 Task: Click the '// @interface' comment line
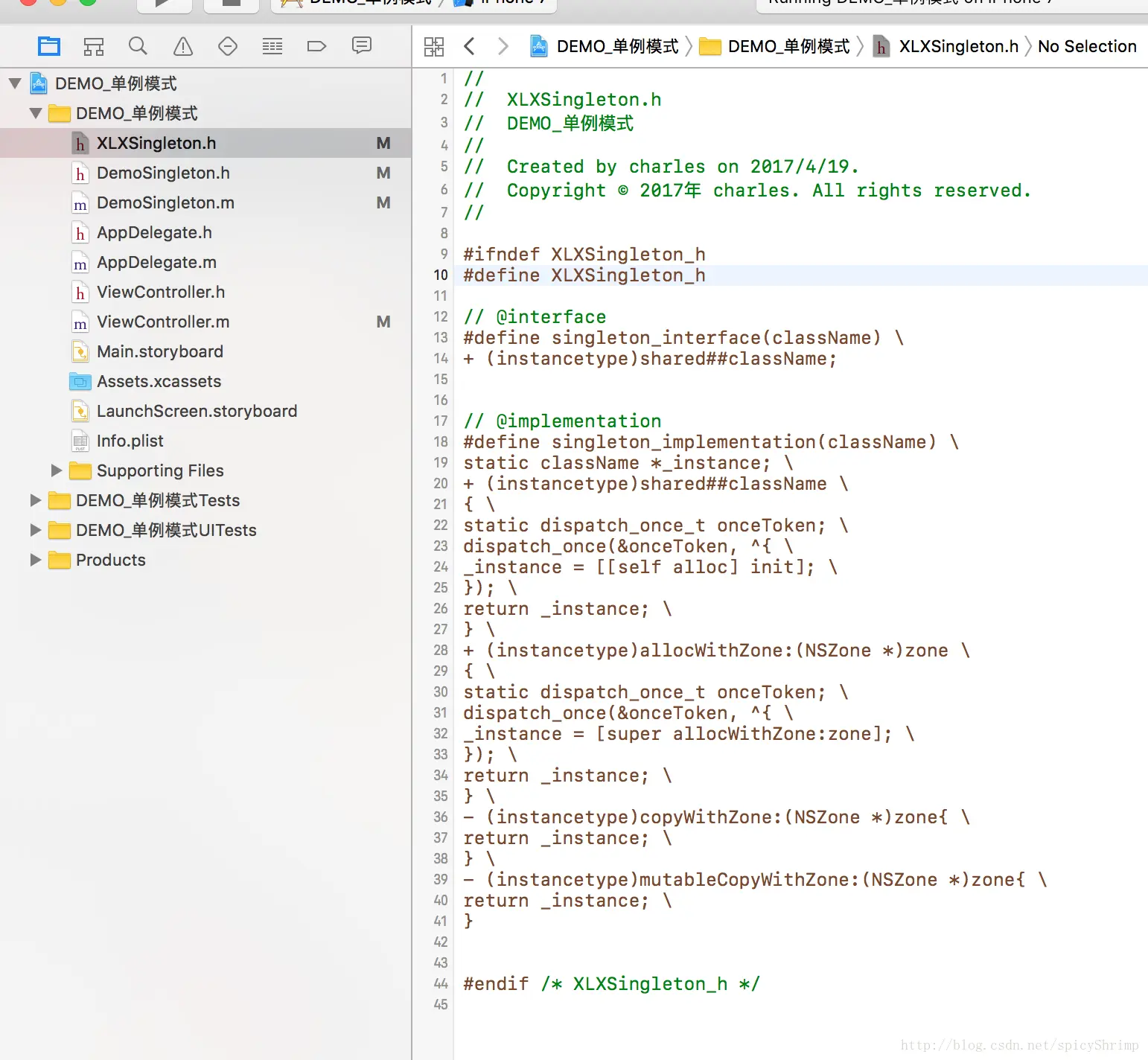click(535, 317)
